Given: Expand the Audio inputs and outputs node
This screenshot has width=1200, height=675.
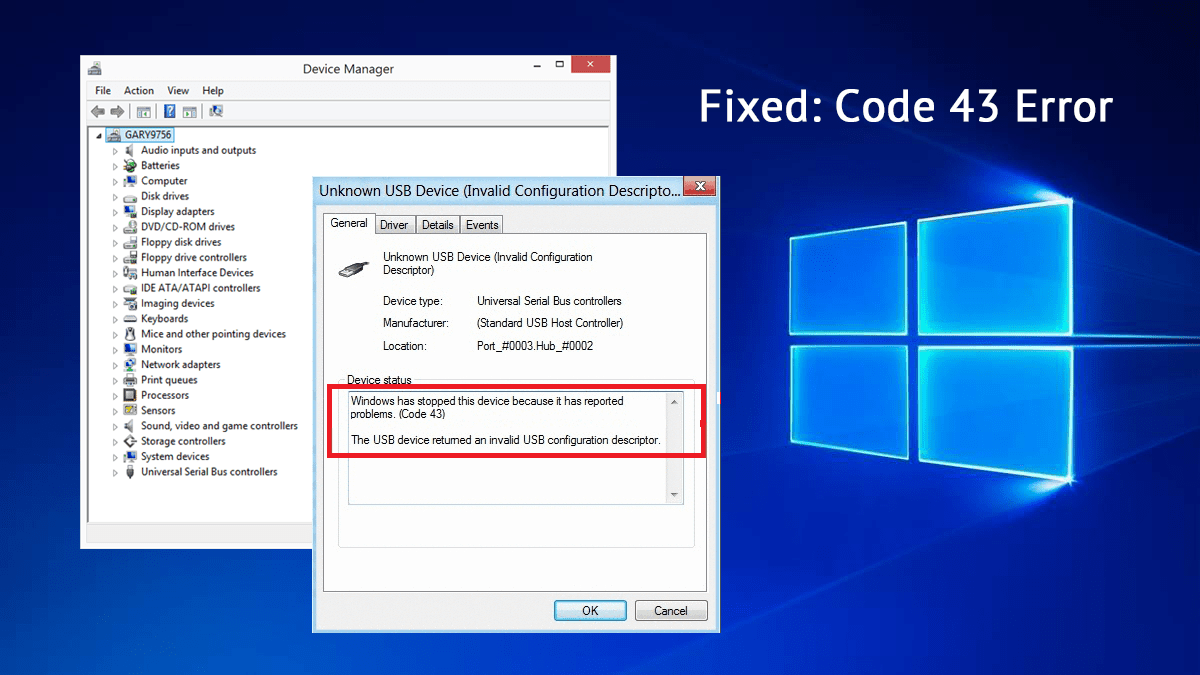Looking at the screenshot, I should (x=115, y=151).
